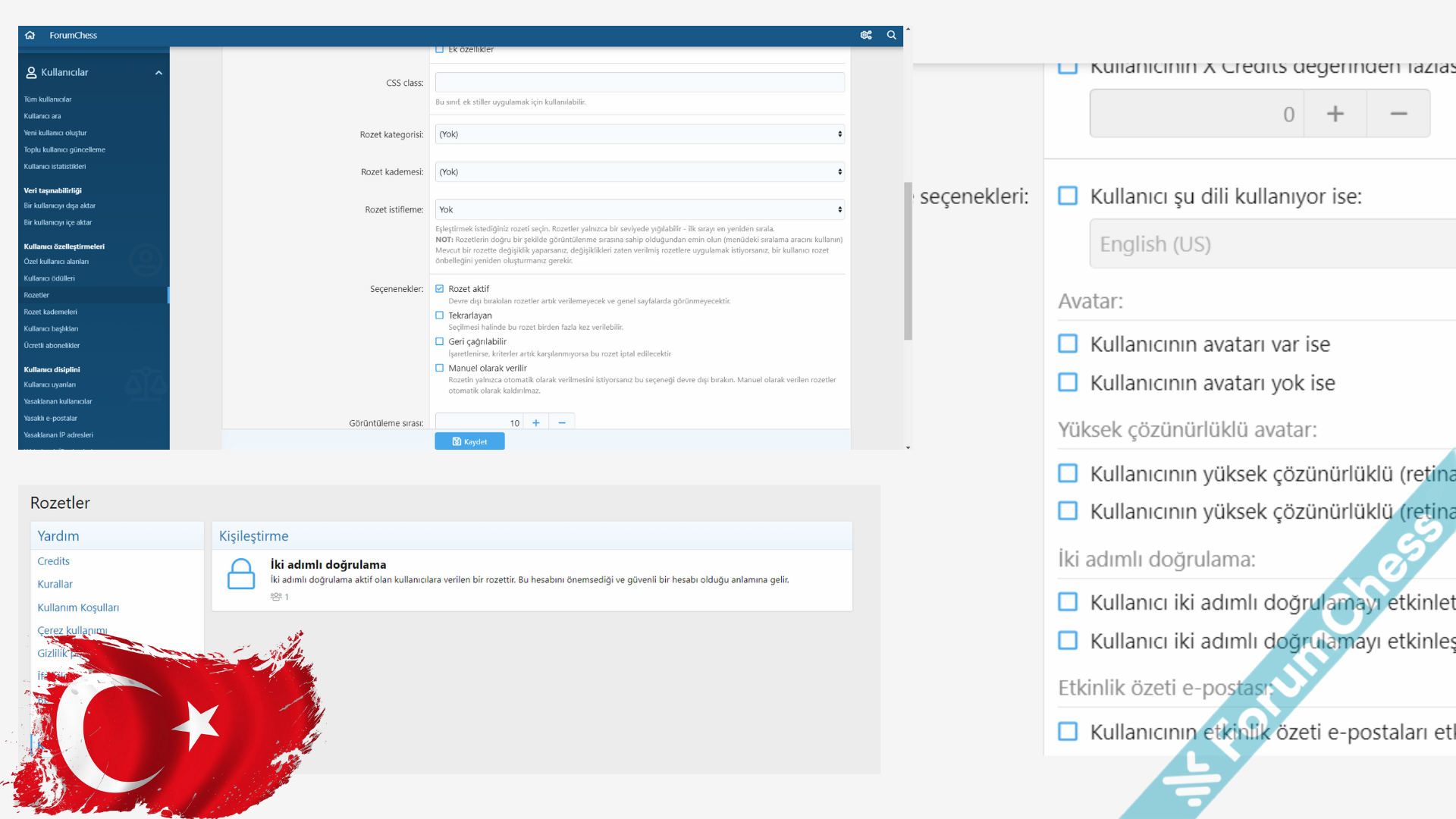Check Kullanıcının avatarı var ise
The image size is (1456, 819).
click(1068, 344)
